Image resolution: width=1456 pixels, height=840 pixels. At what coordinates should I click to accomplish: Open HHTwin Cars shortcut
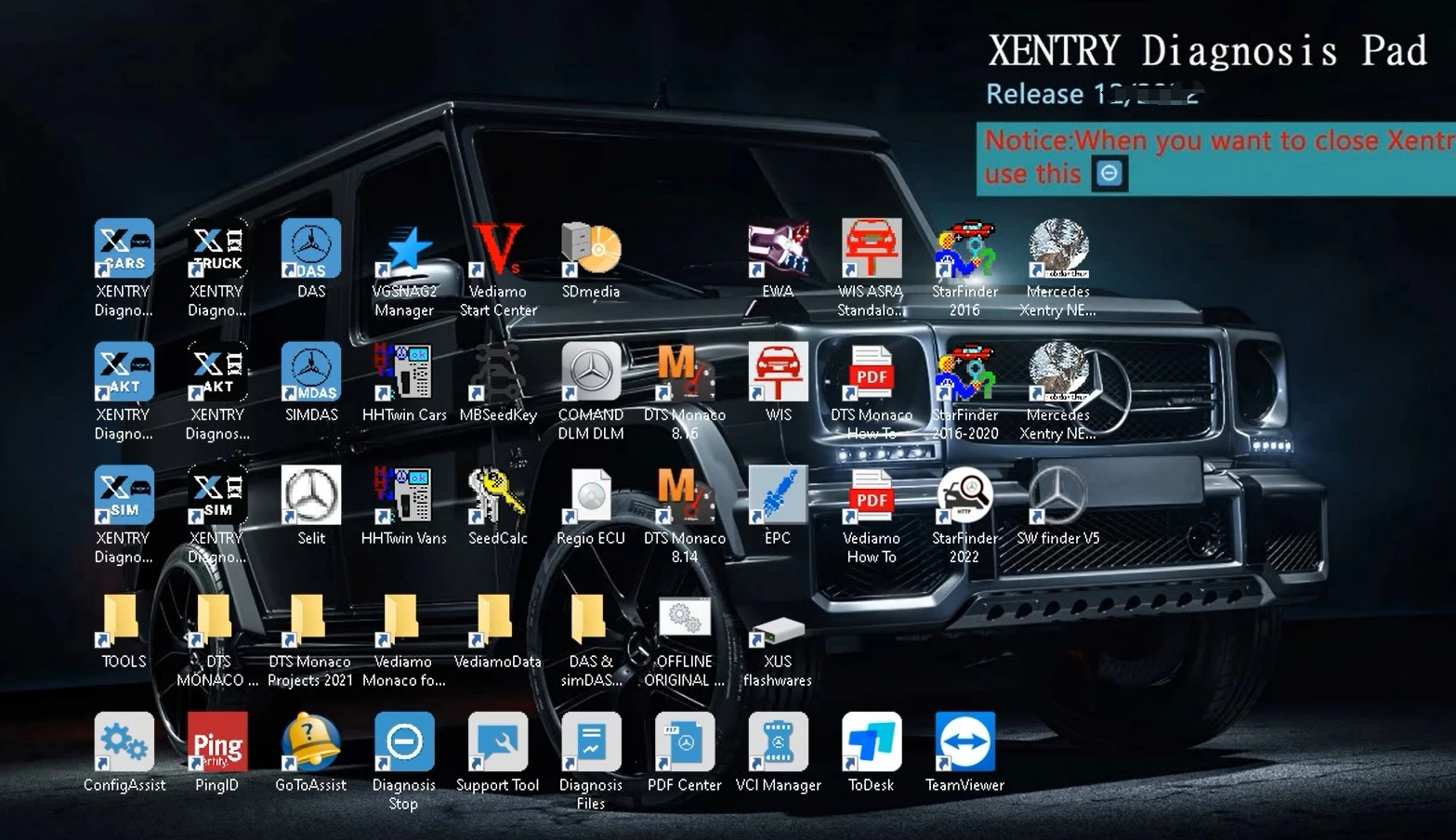click(404, 374)
